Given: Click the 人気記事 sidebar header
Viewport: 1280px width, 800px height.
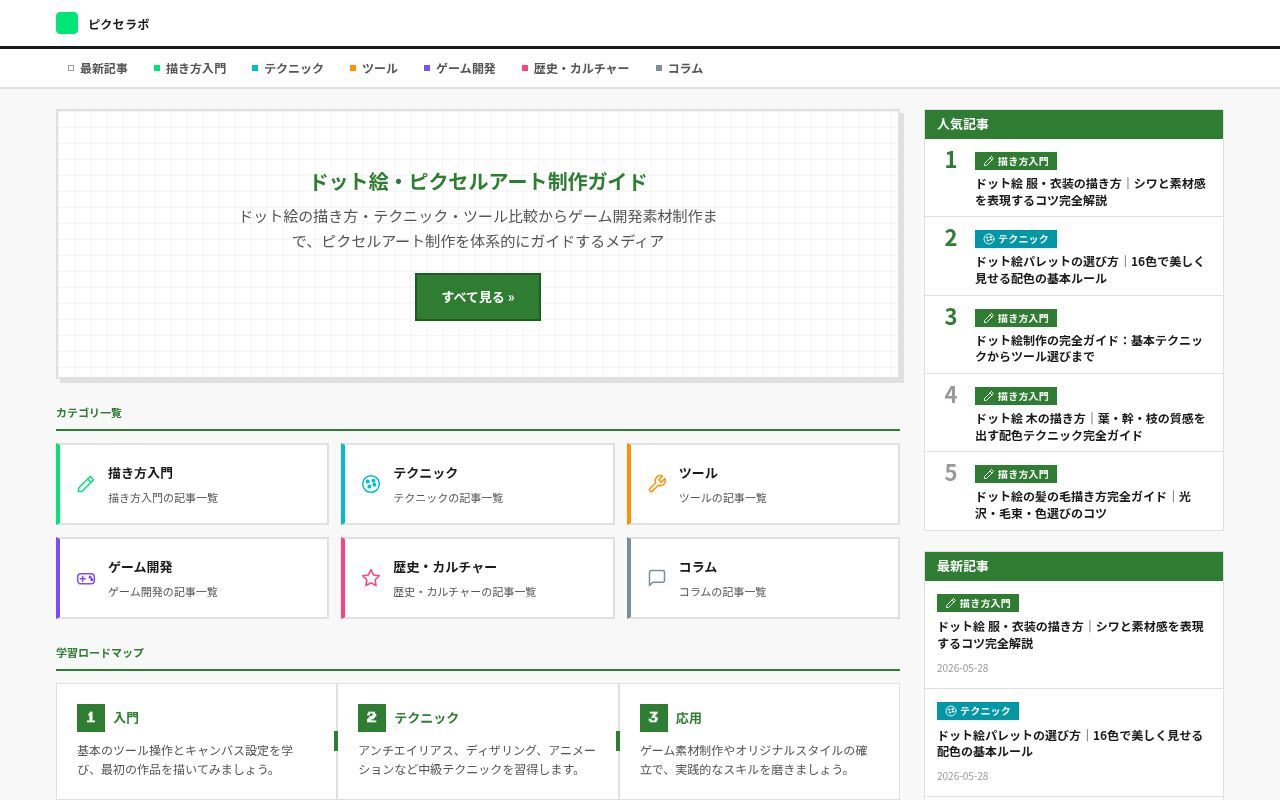Looking at the screenshot, I should (x=1074, y=124).
